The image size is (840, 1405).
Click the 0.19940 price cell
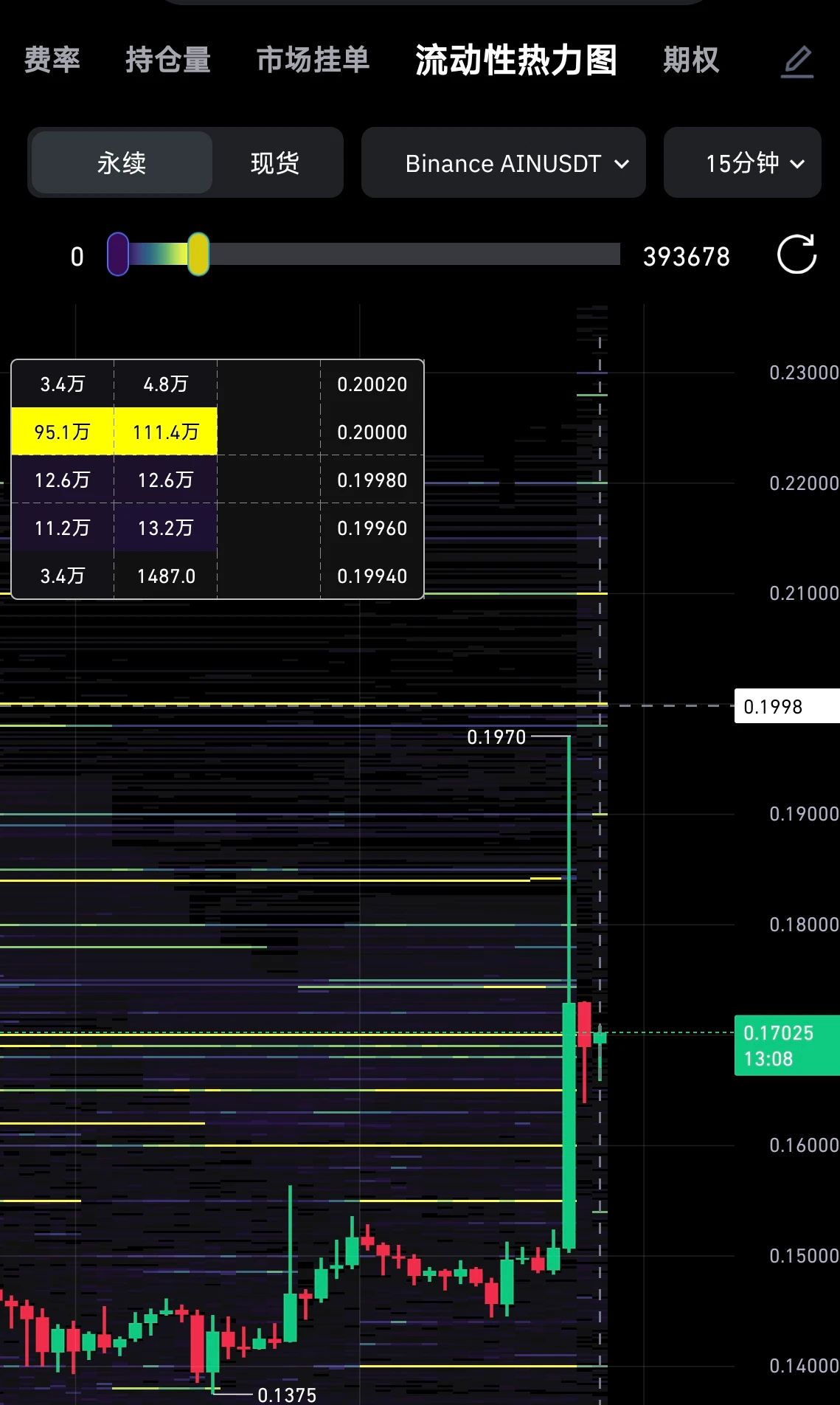372,576
